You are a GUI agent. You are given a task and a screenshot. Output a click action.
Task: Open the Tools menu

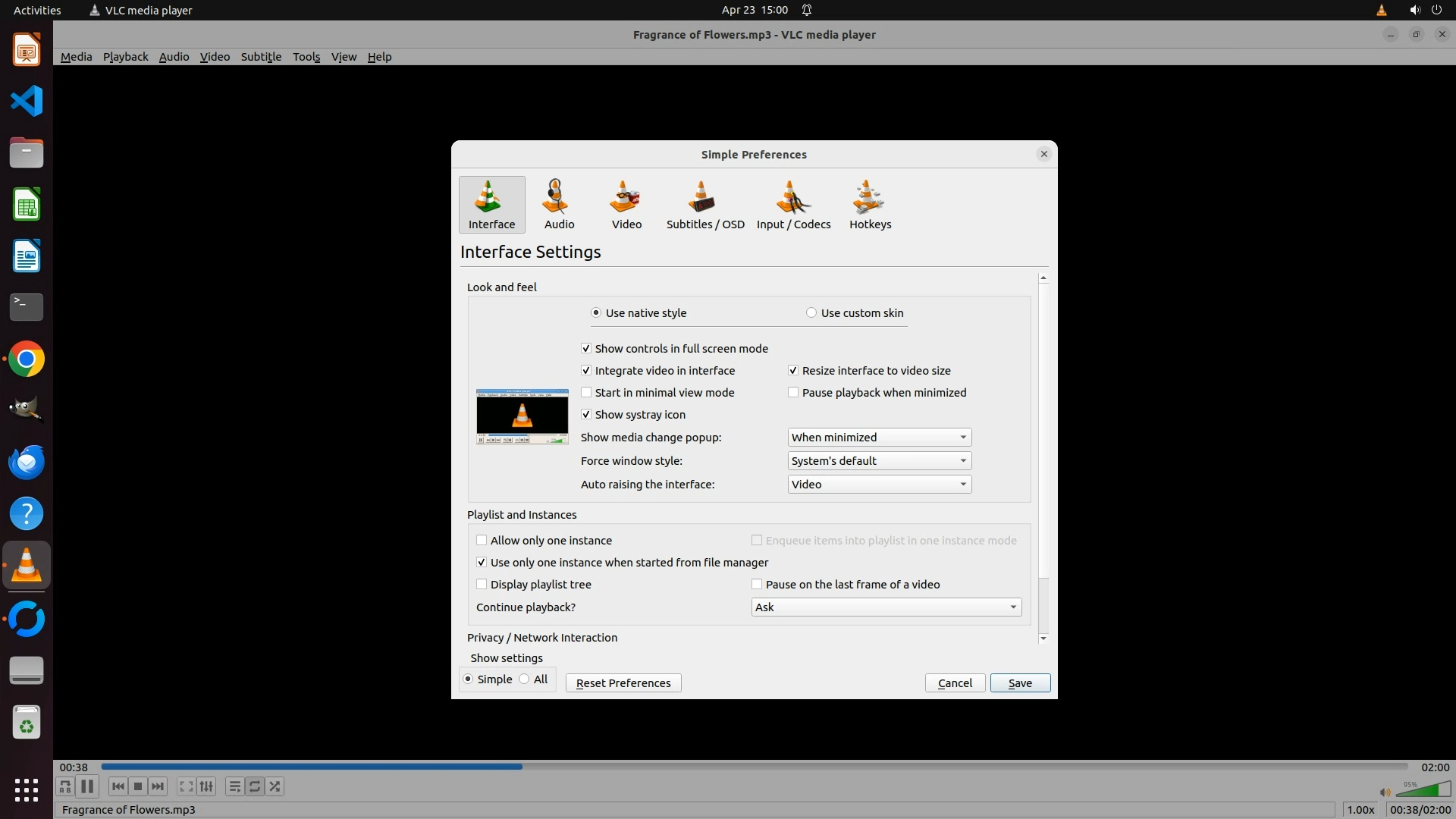306,57
